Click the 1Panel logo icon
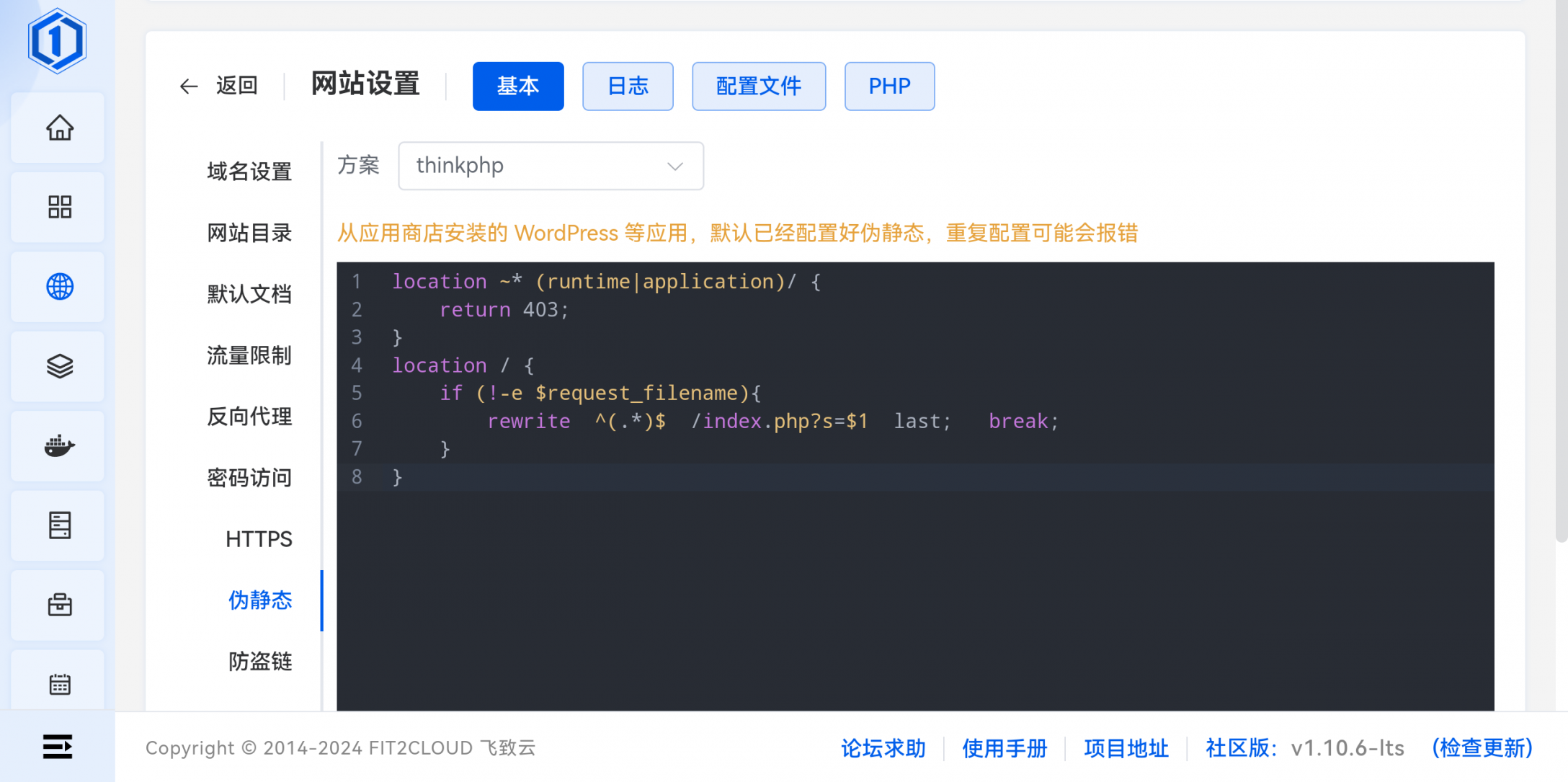 click(x=57, y=40)
